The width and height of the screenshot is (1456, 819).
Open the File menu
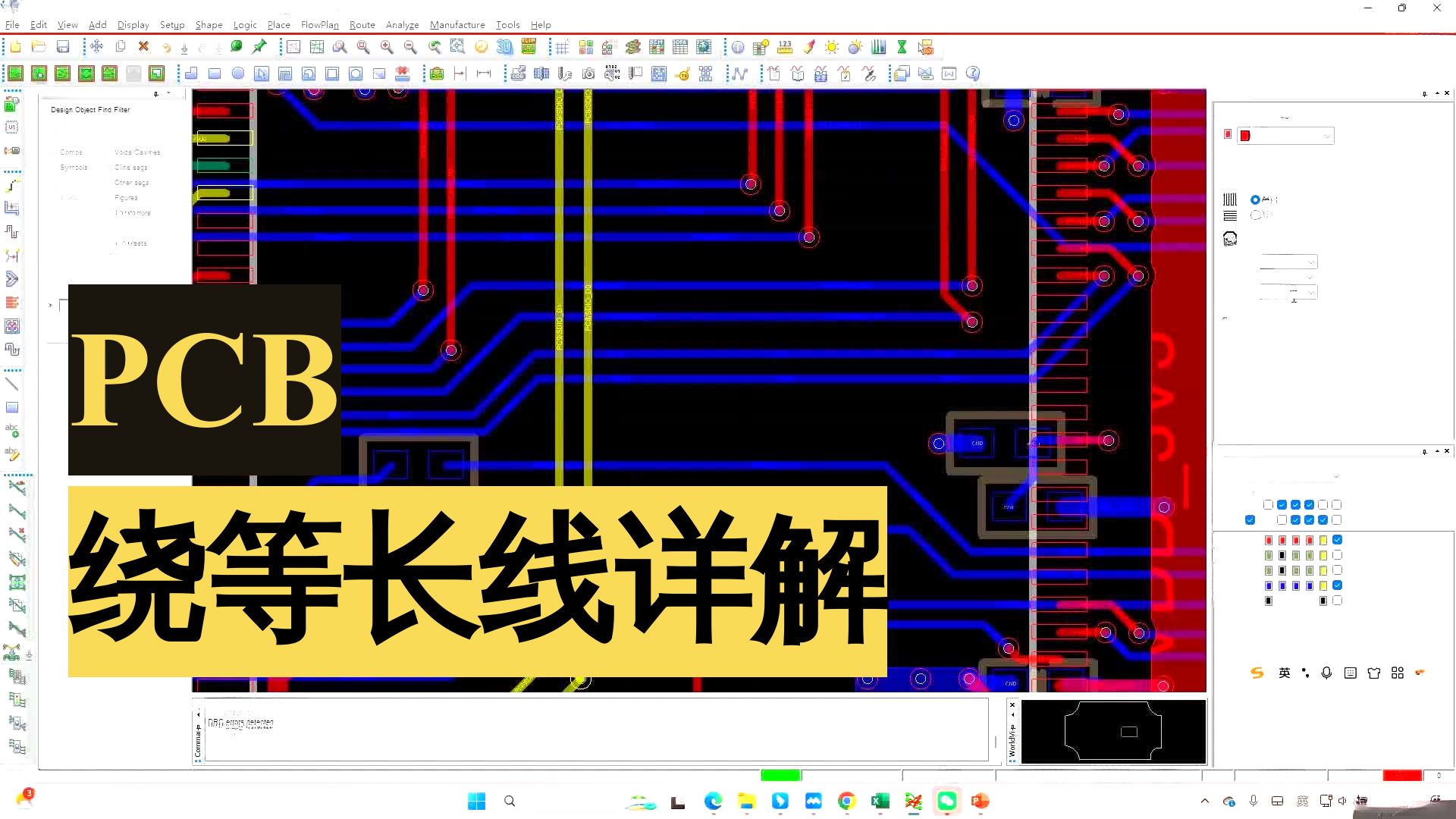tap(12, 24)
